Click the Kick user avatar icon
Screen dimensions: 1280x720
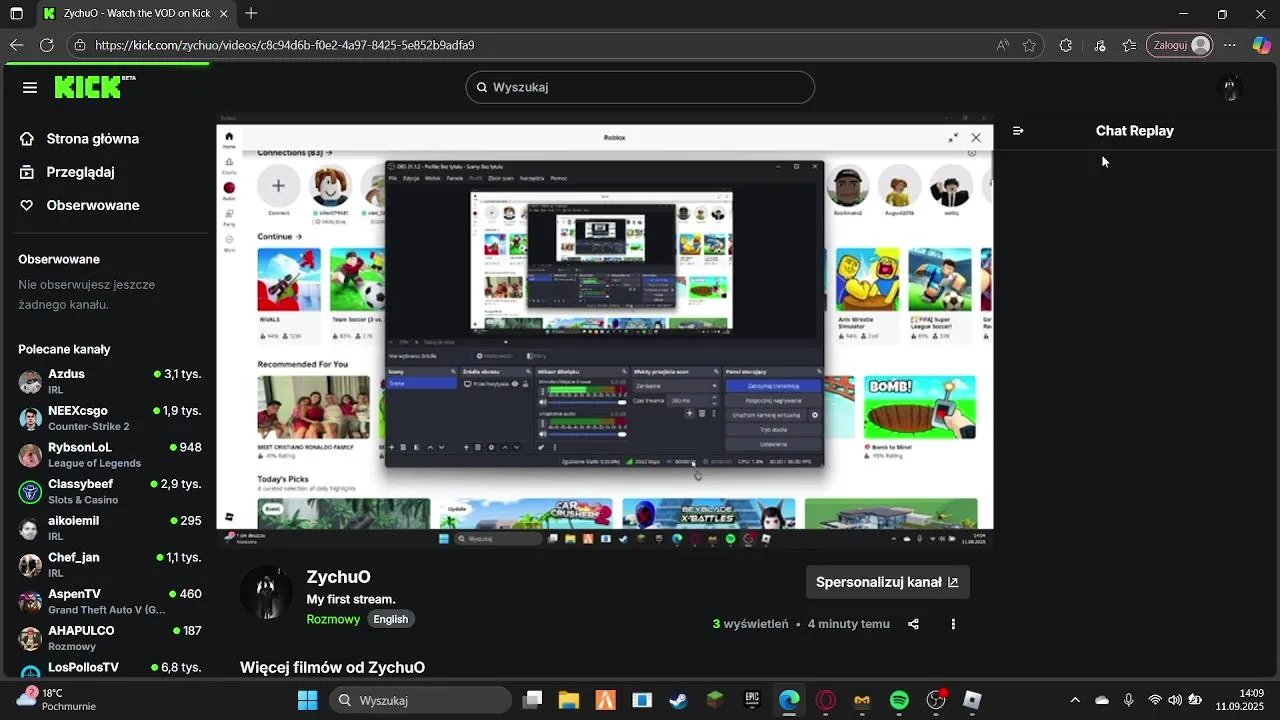click(1231, 88)
